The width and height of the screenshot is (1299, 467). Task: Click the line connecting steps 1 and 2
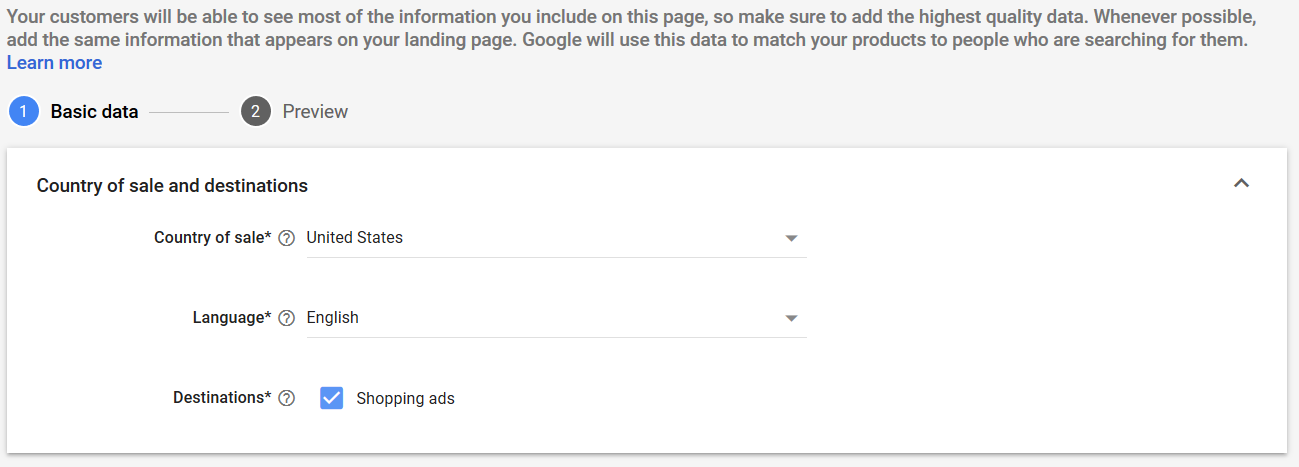pos(189,113)
